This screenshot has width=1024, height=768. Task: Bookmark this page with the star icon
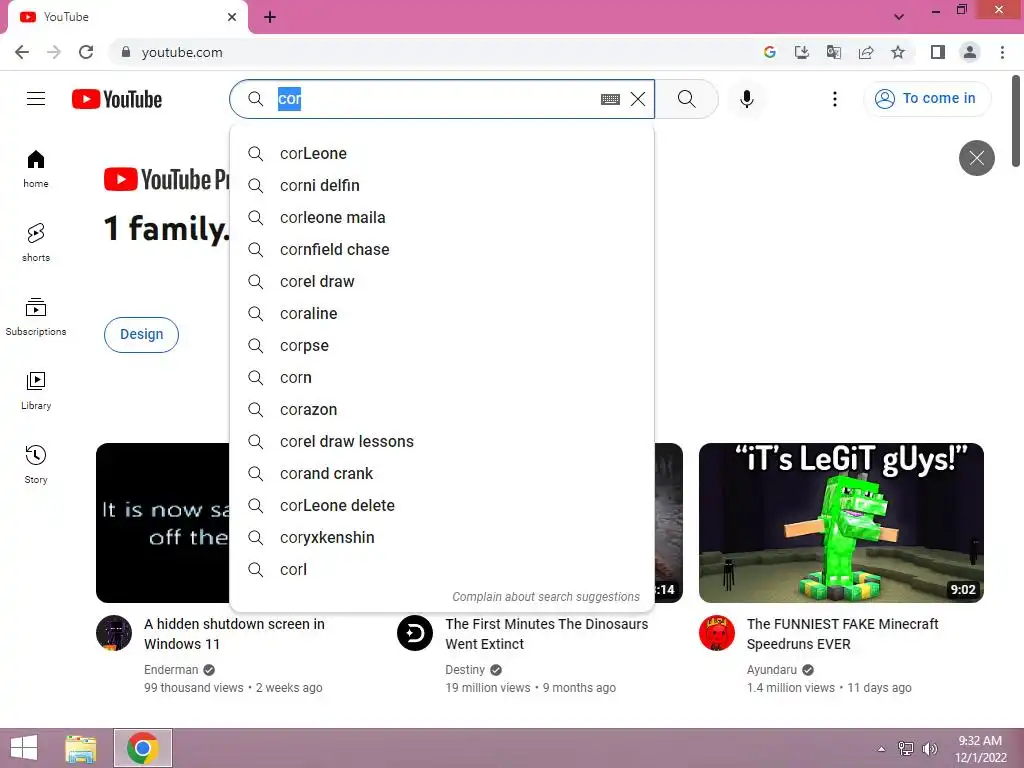[898, 52]
